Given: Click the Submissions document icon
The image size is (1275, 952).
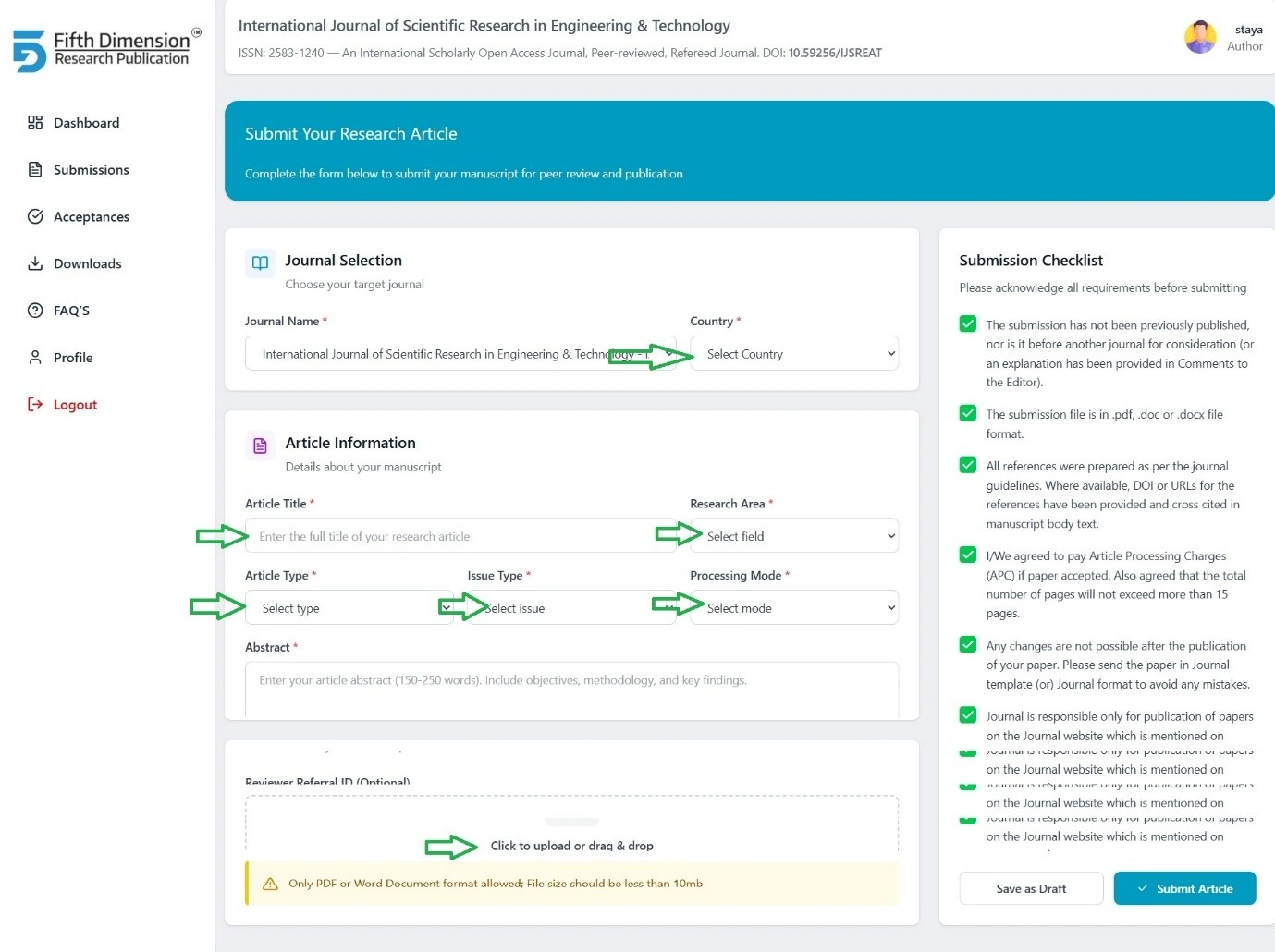Looking at the screenshot, I should click(x=35, y=169).
